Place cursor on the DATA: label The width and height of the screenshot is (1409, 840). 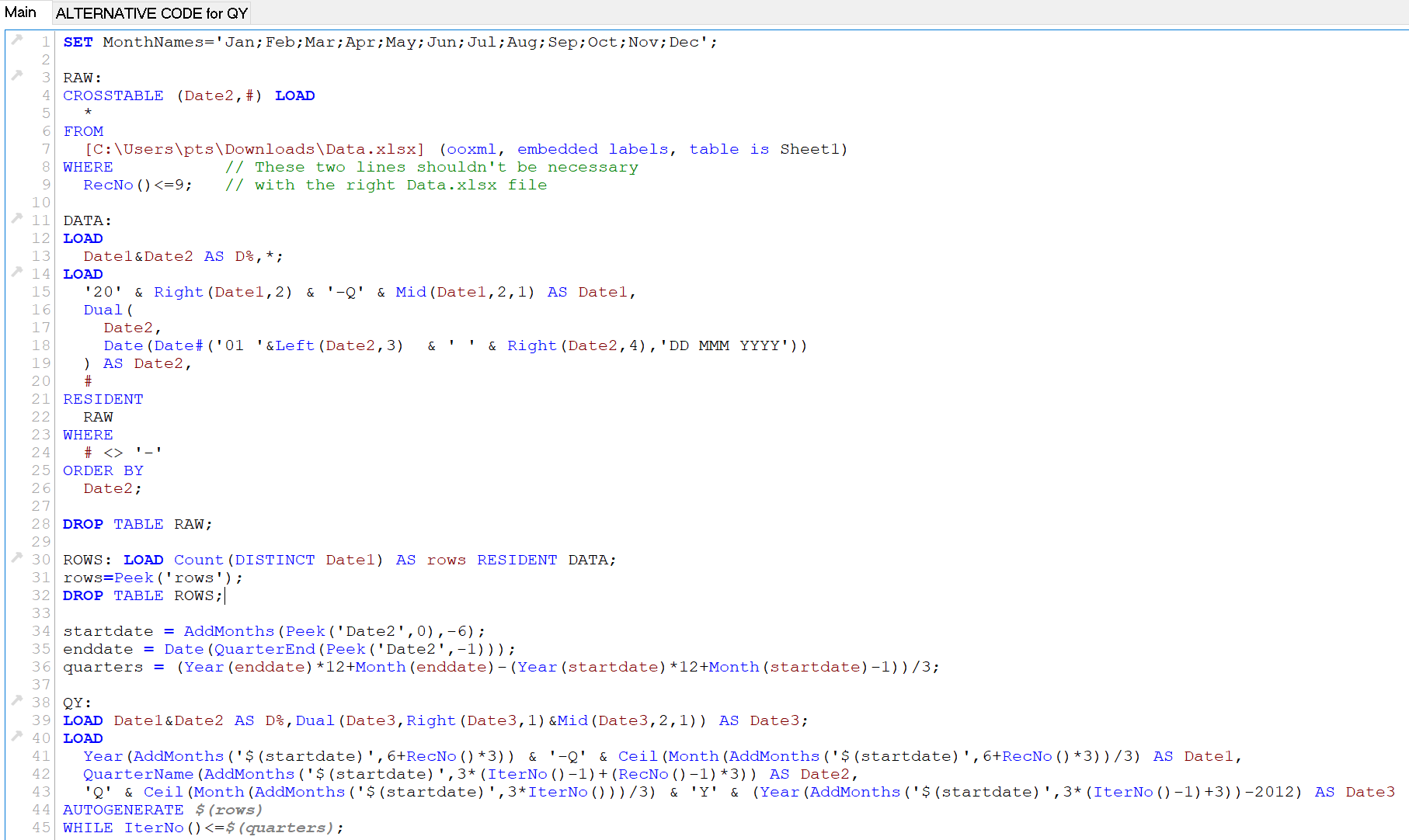[x=88, y=220]
